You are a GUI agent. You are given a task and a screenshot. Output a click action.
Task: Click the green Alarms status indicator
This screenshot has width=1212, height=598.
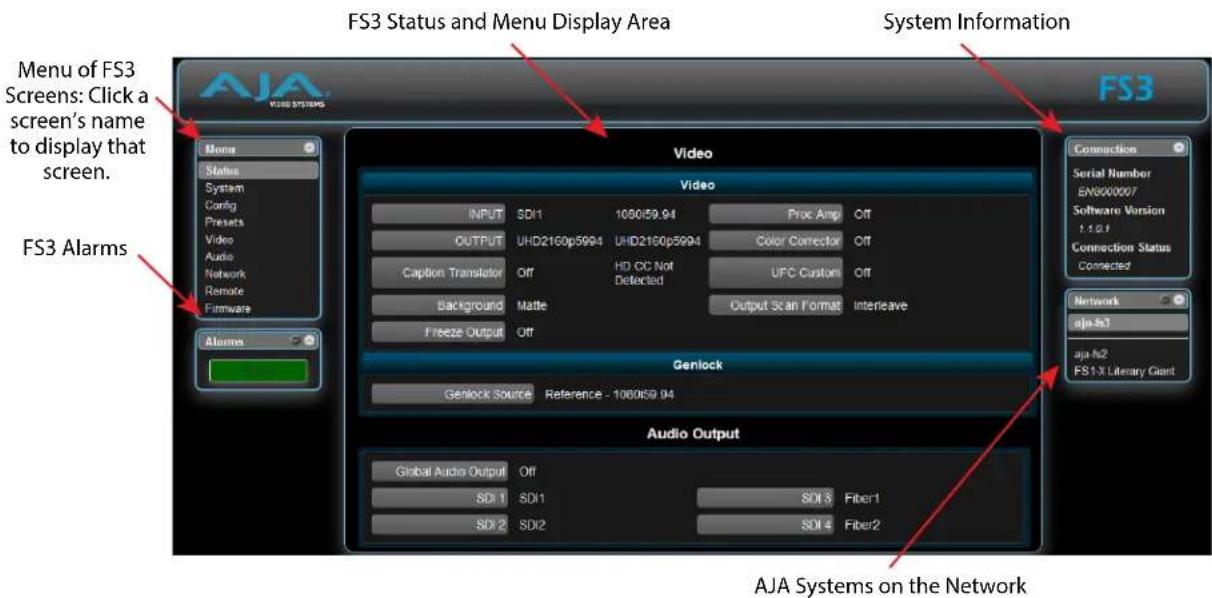tap(258, 370)
